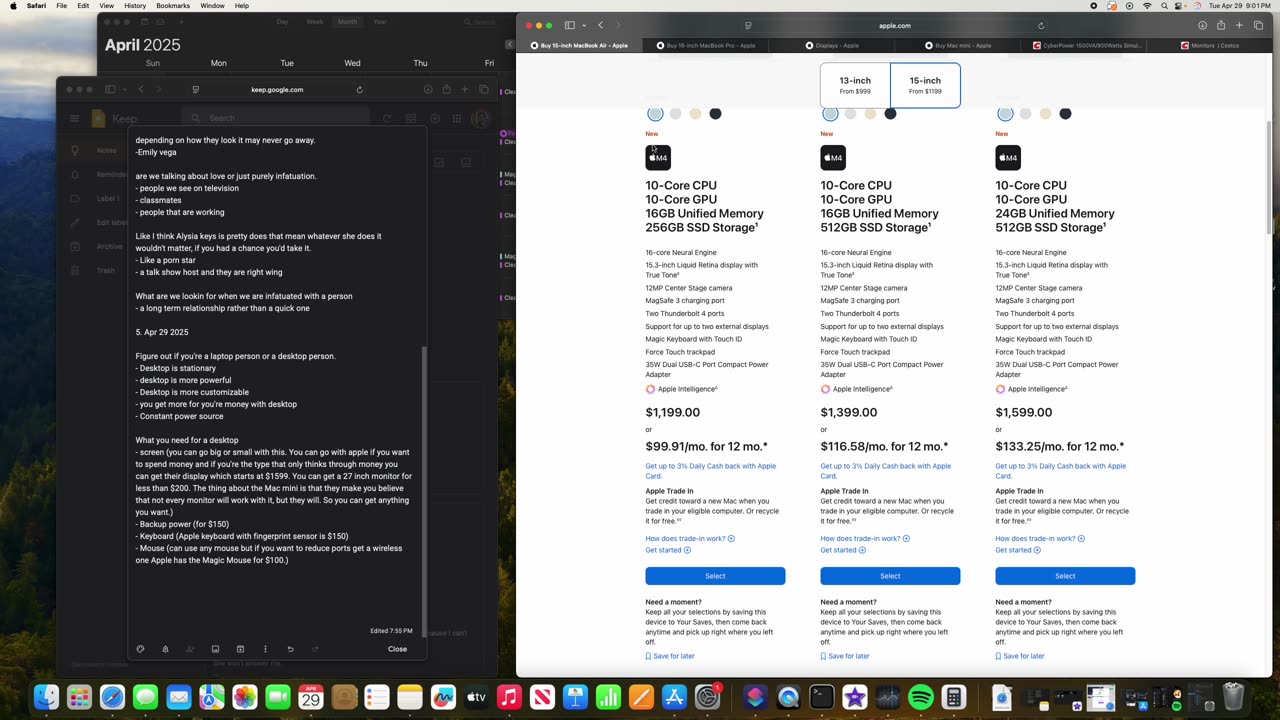Pick Silver color for the middle 512GB model
The height and width of the screenshot is (720, 1280).
[x=850, y=114]
